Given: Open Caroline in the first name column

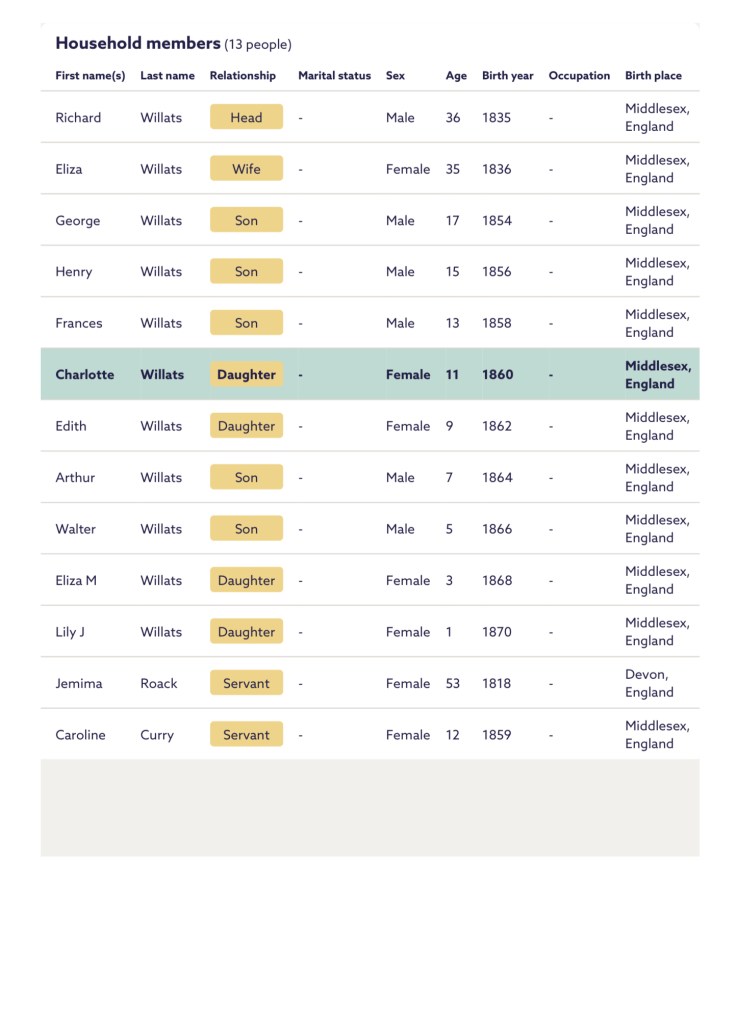Looking at the screenshot, I should 80,735.
